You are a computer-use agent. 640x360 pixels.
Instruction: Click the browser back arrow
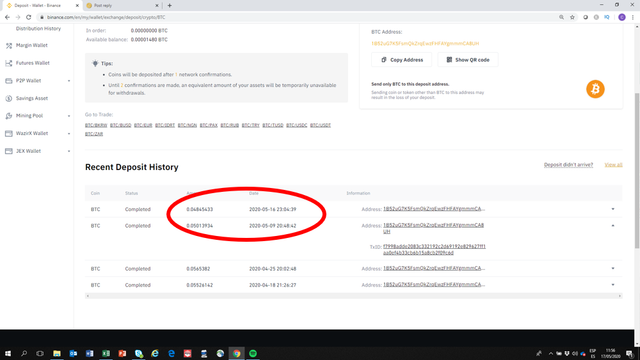(x=7, y=17)
